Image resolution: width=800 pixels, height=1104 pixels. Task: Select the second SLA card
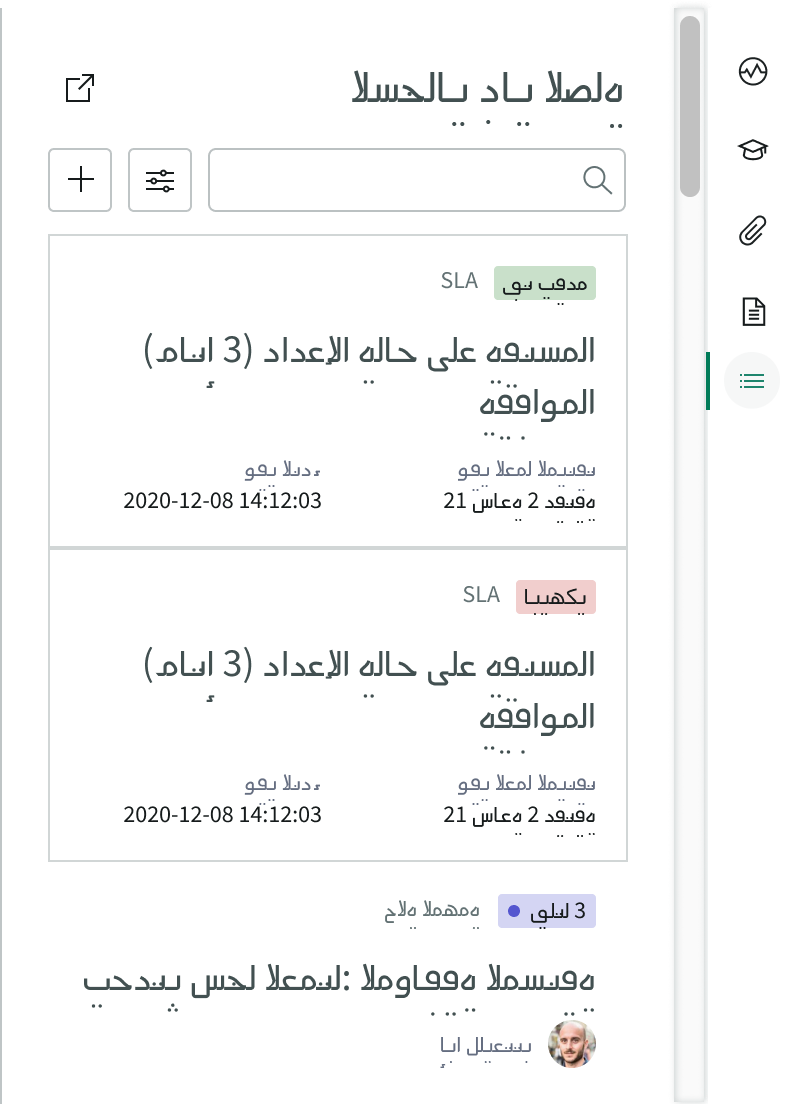tap(337, 703)
